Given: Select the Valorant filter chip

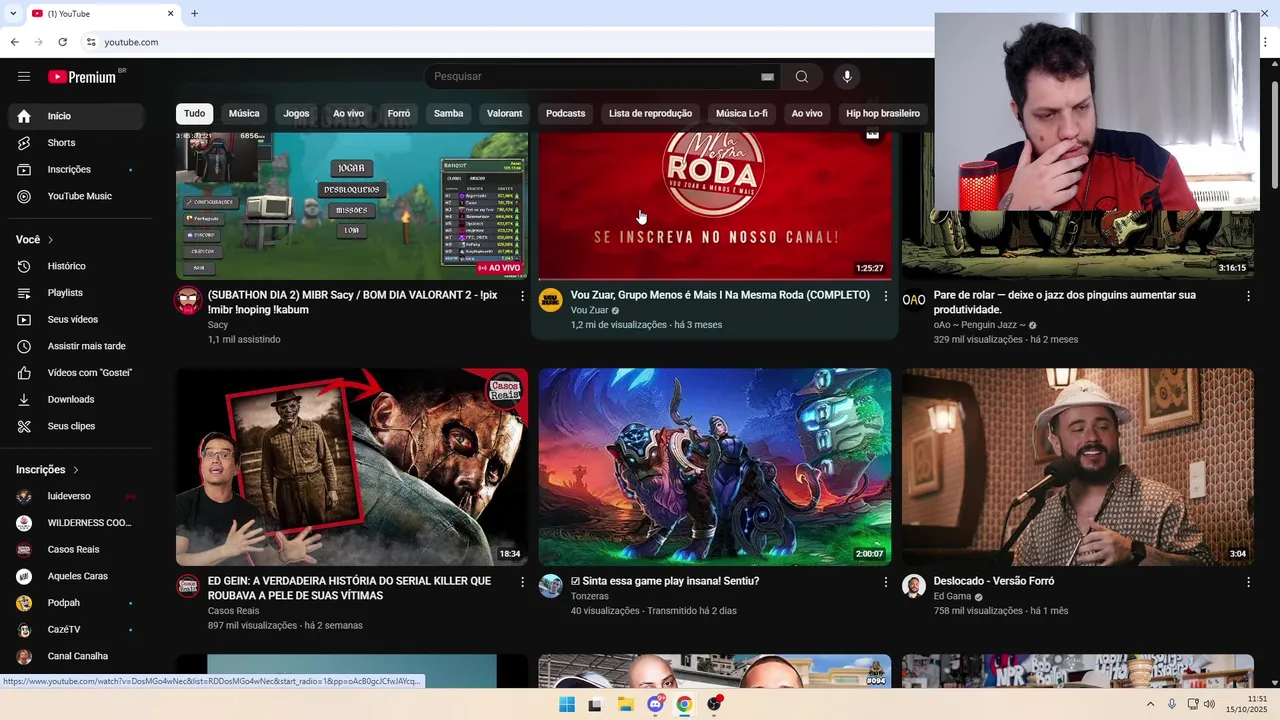Looking at the screenshot, I should click(x=505, y=114).
